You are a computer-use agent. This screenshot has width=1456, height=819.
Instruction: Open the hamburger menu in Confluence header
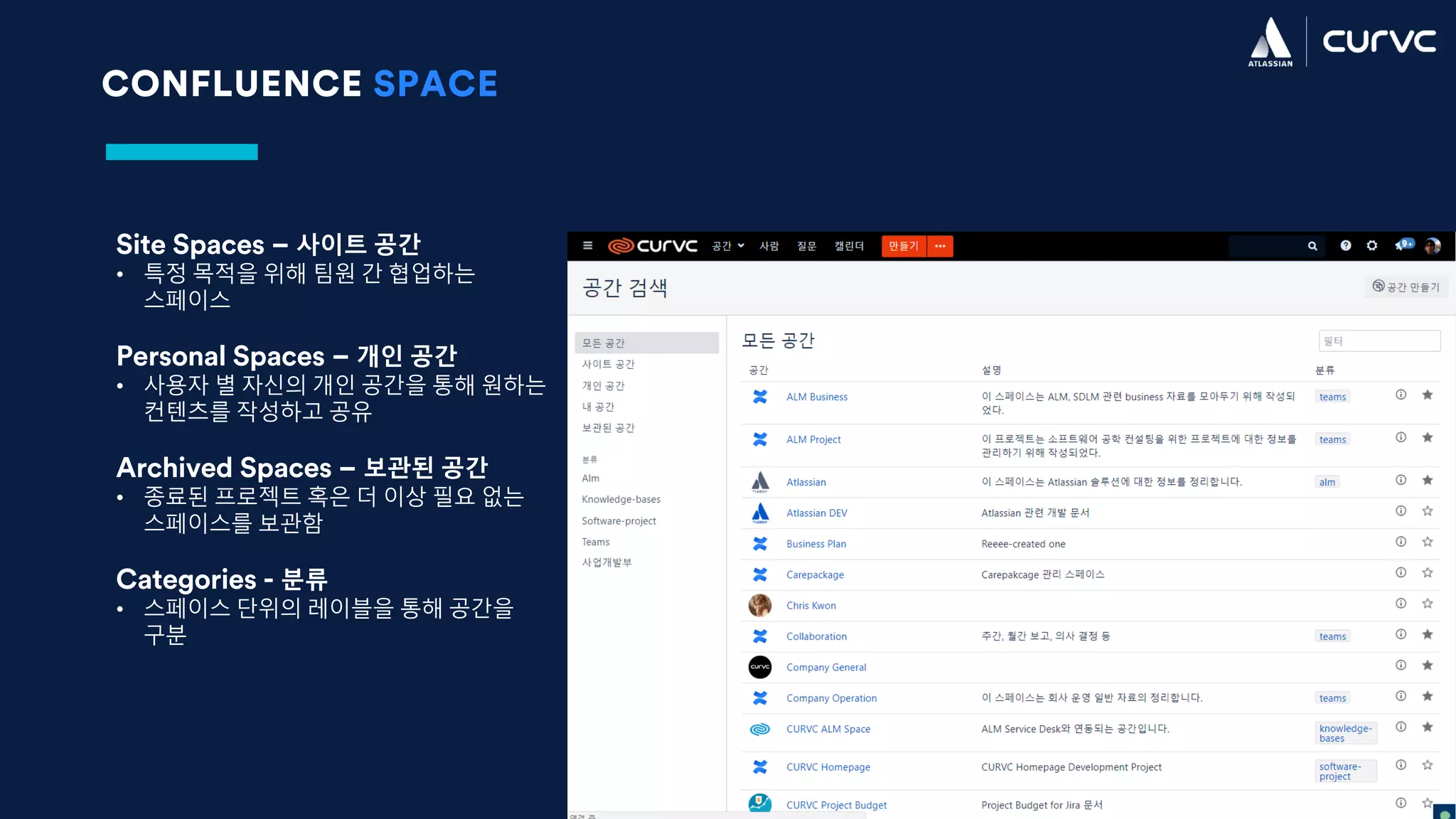[587, 245]
